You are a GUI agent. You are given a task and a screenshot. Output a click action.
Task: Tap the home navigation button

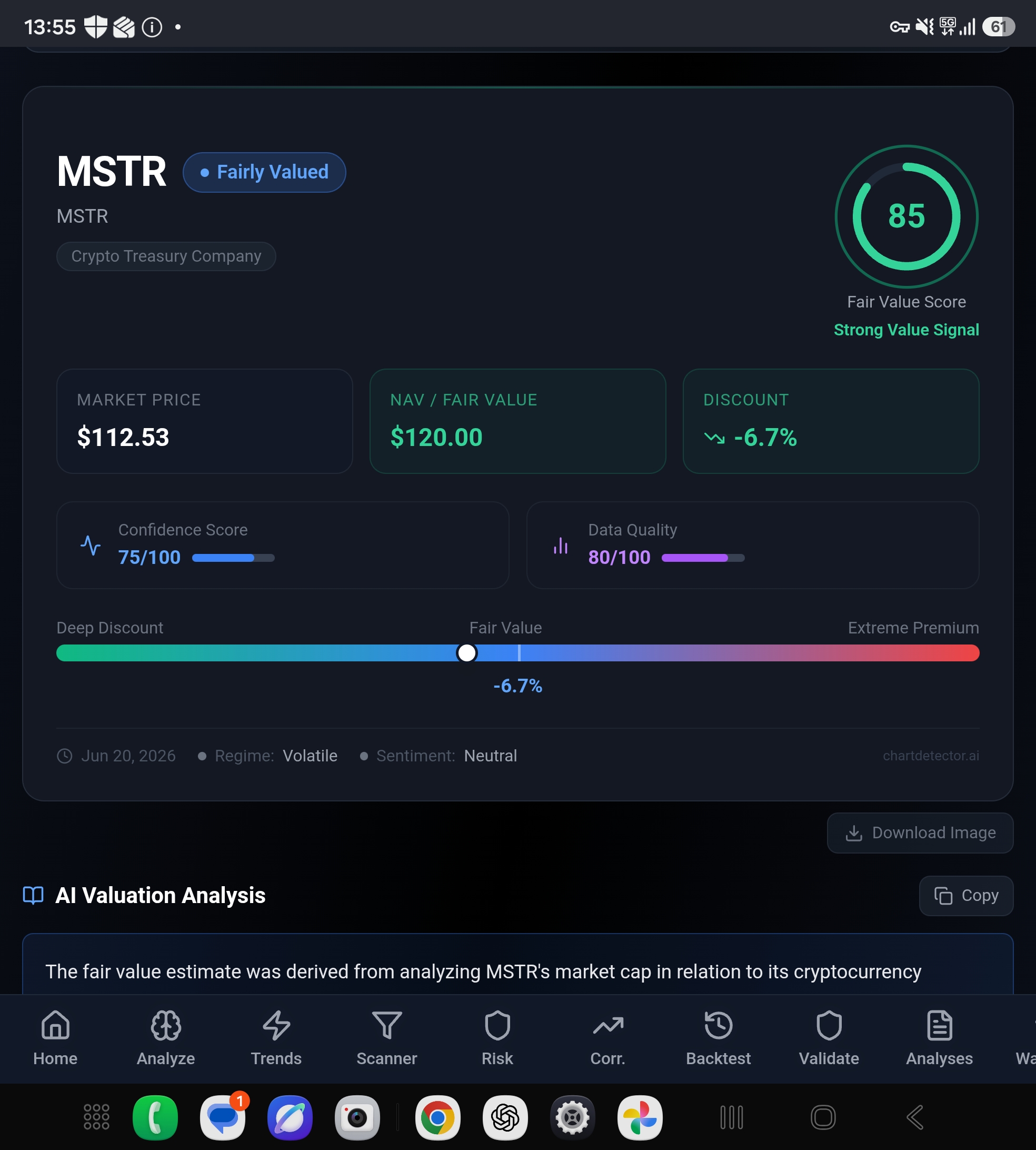pos(823,1117)
